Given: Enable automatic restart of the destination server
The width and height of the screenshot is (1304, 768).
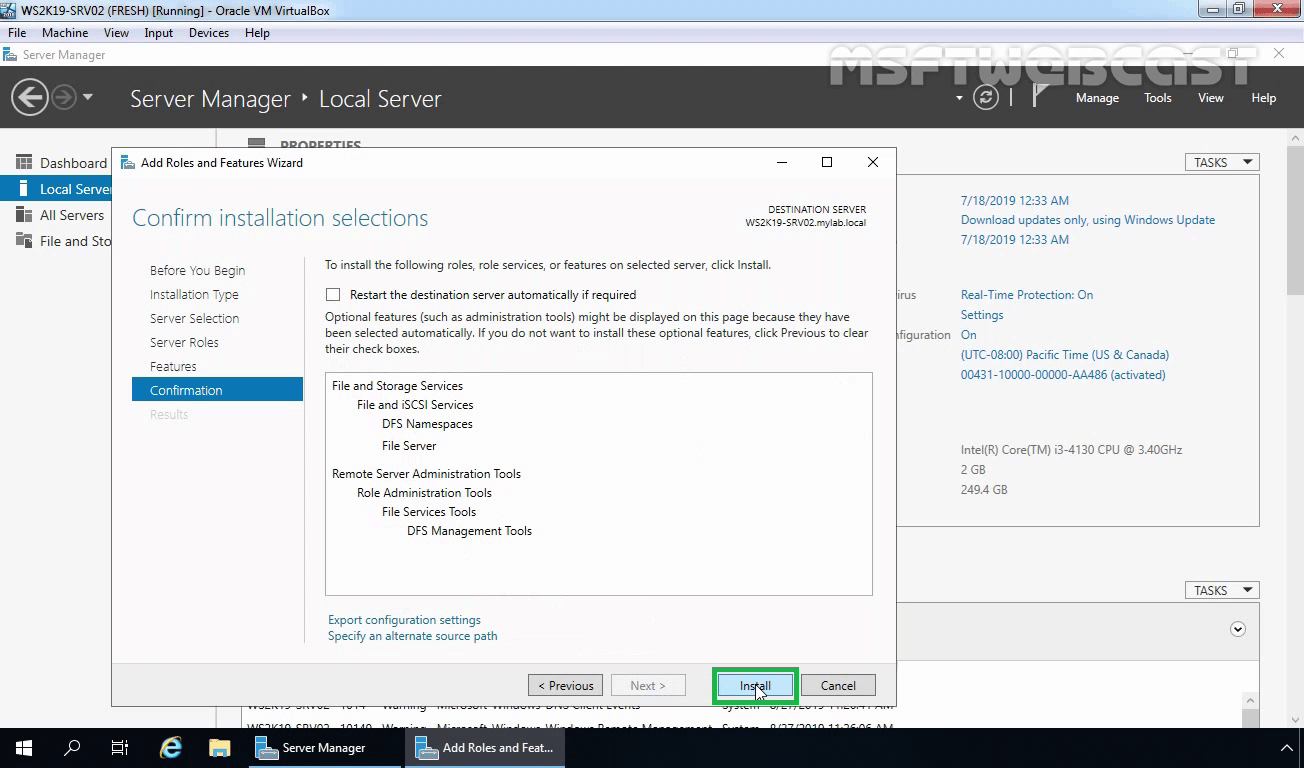Looking at the screenshot, I should (333, 294).
